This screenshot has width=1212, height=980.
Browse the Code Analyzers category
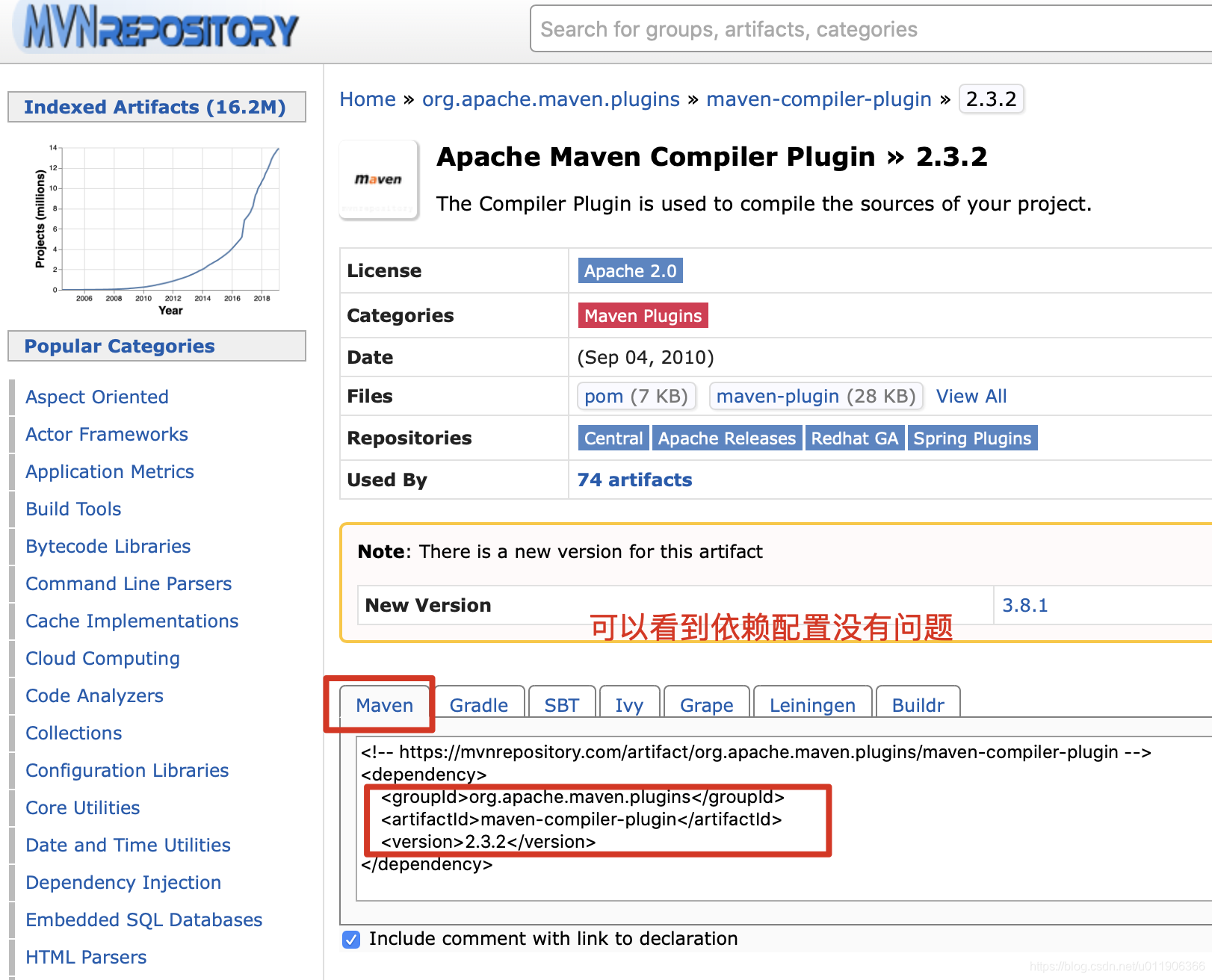tap(94, 695)
